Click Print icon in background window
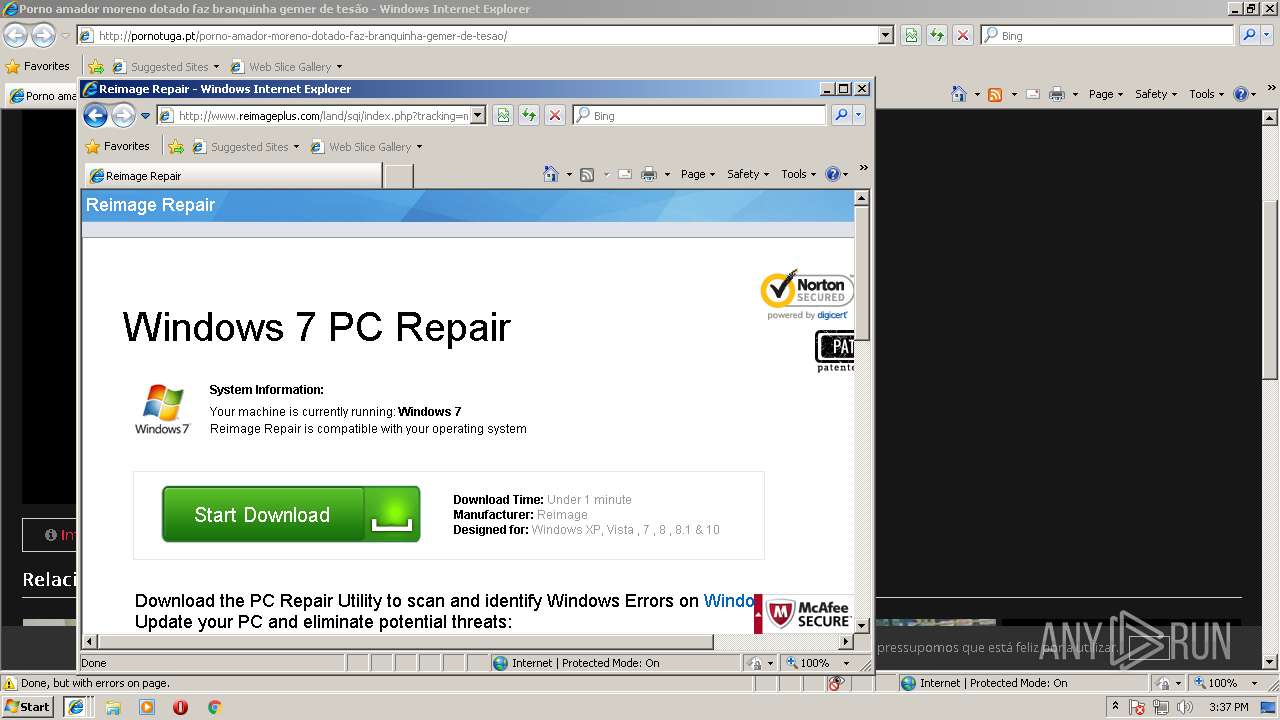This screenshot has height=720, width=1280. coord(1057,94)
